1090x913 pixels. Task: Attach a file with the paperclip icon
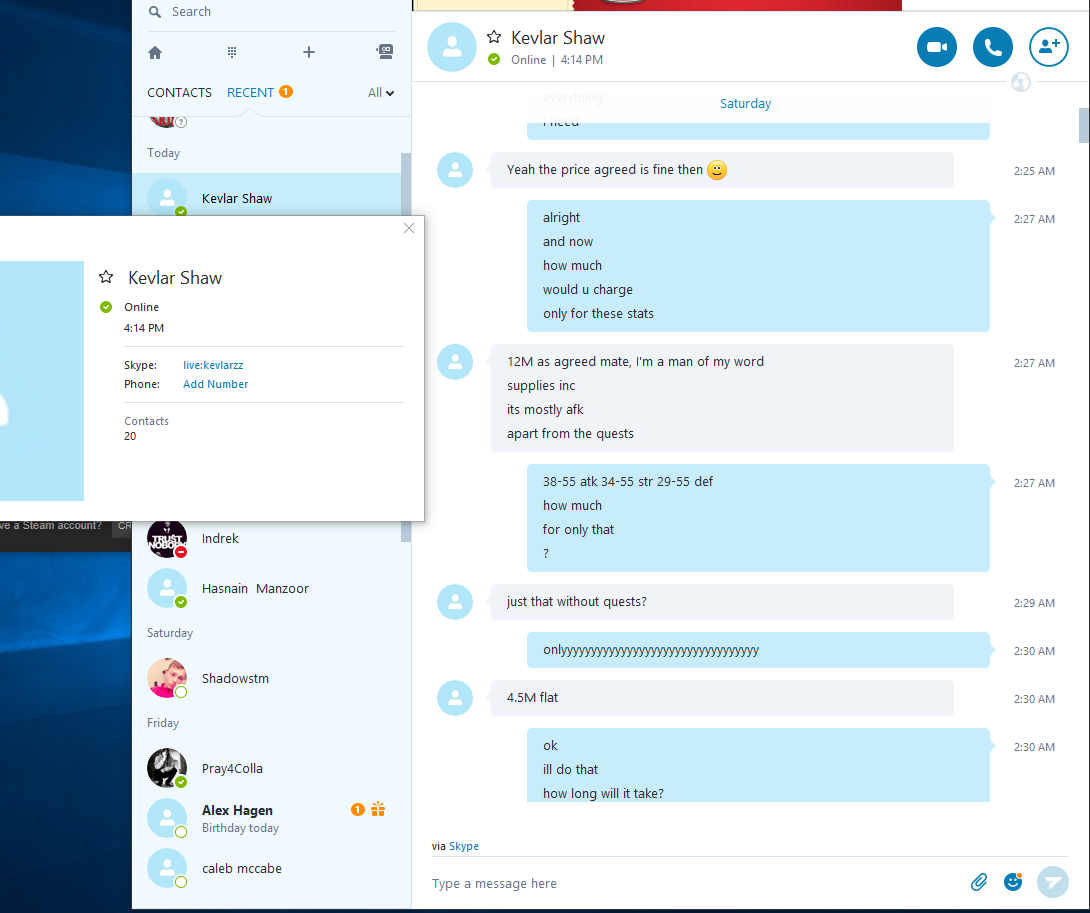(x=979, y=882)
